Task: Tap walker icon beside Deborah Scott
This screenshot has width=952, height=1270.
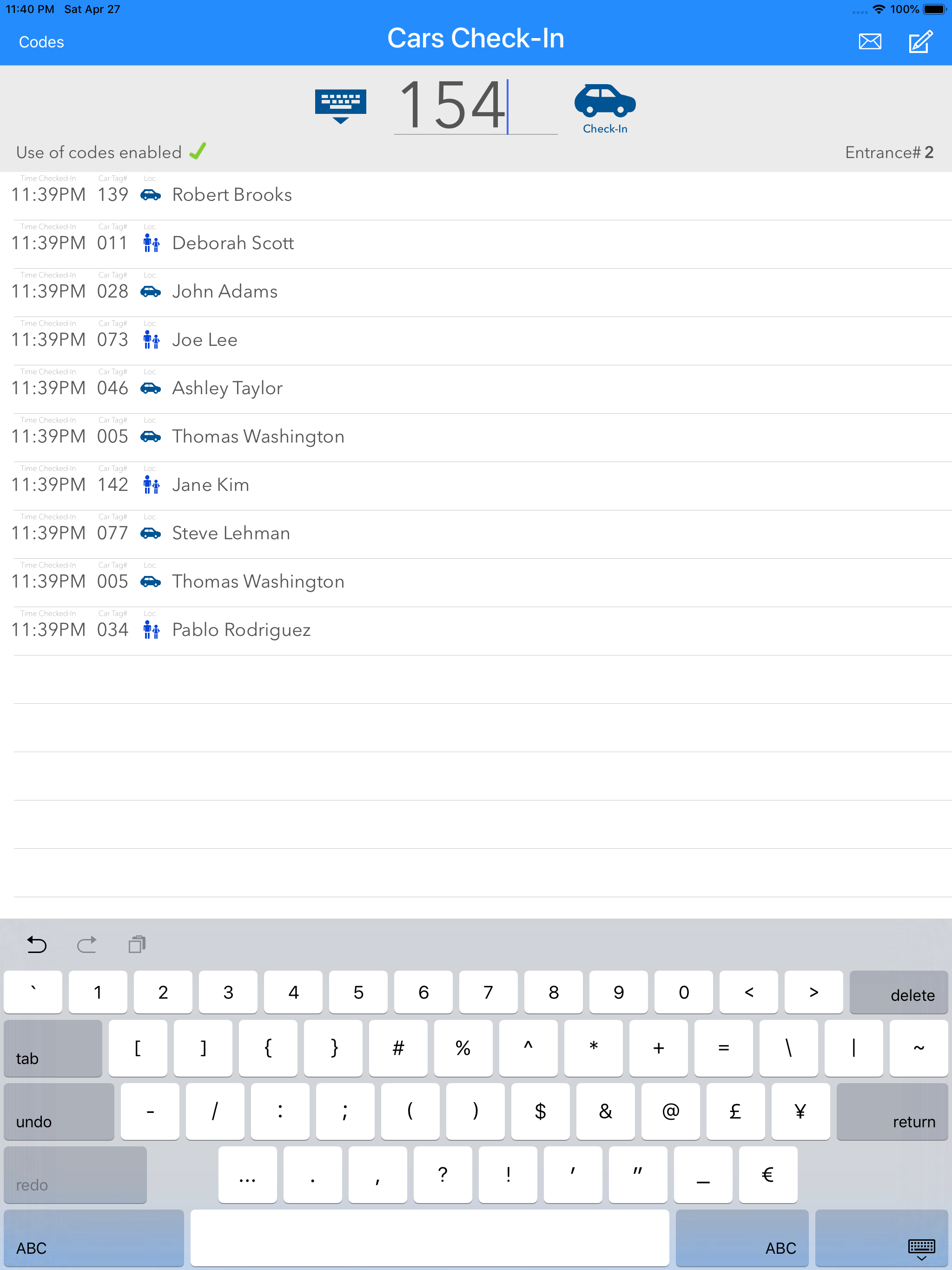Action: click(x=151, y=243)
